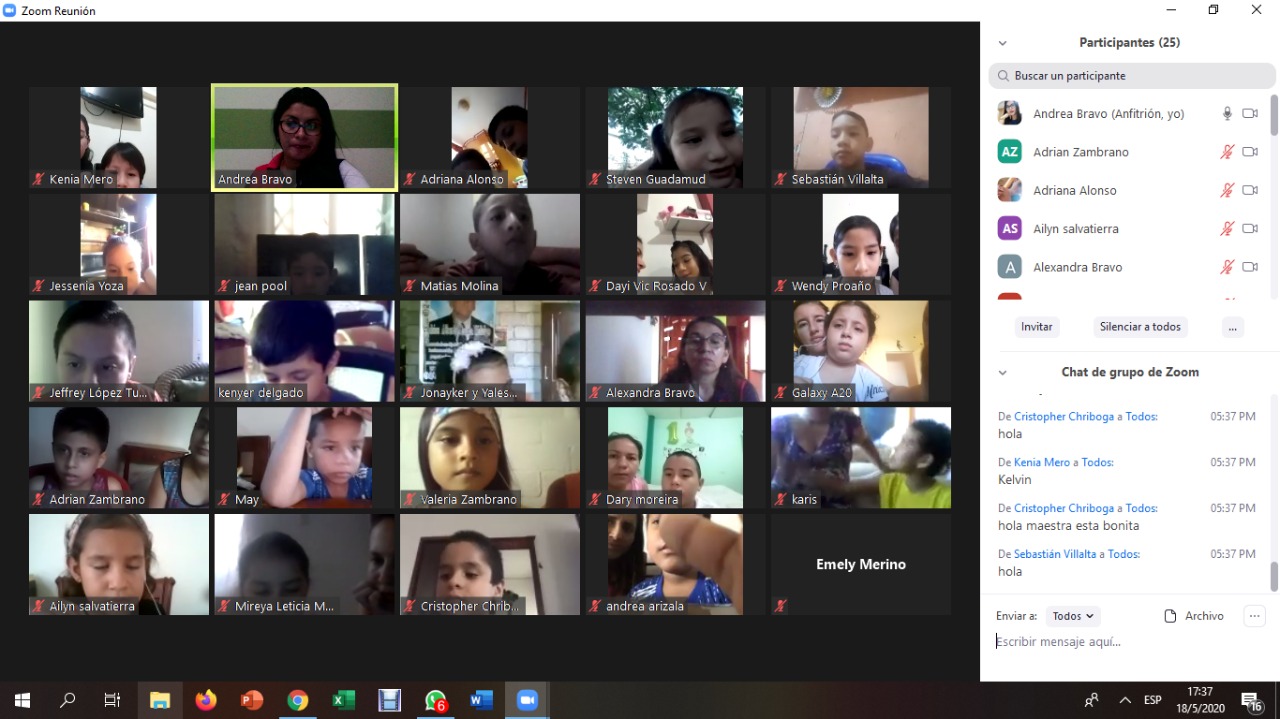Click Silenciar a todos button

click(1140, 327)
